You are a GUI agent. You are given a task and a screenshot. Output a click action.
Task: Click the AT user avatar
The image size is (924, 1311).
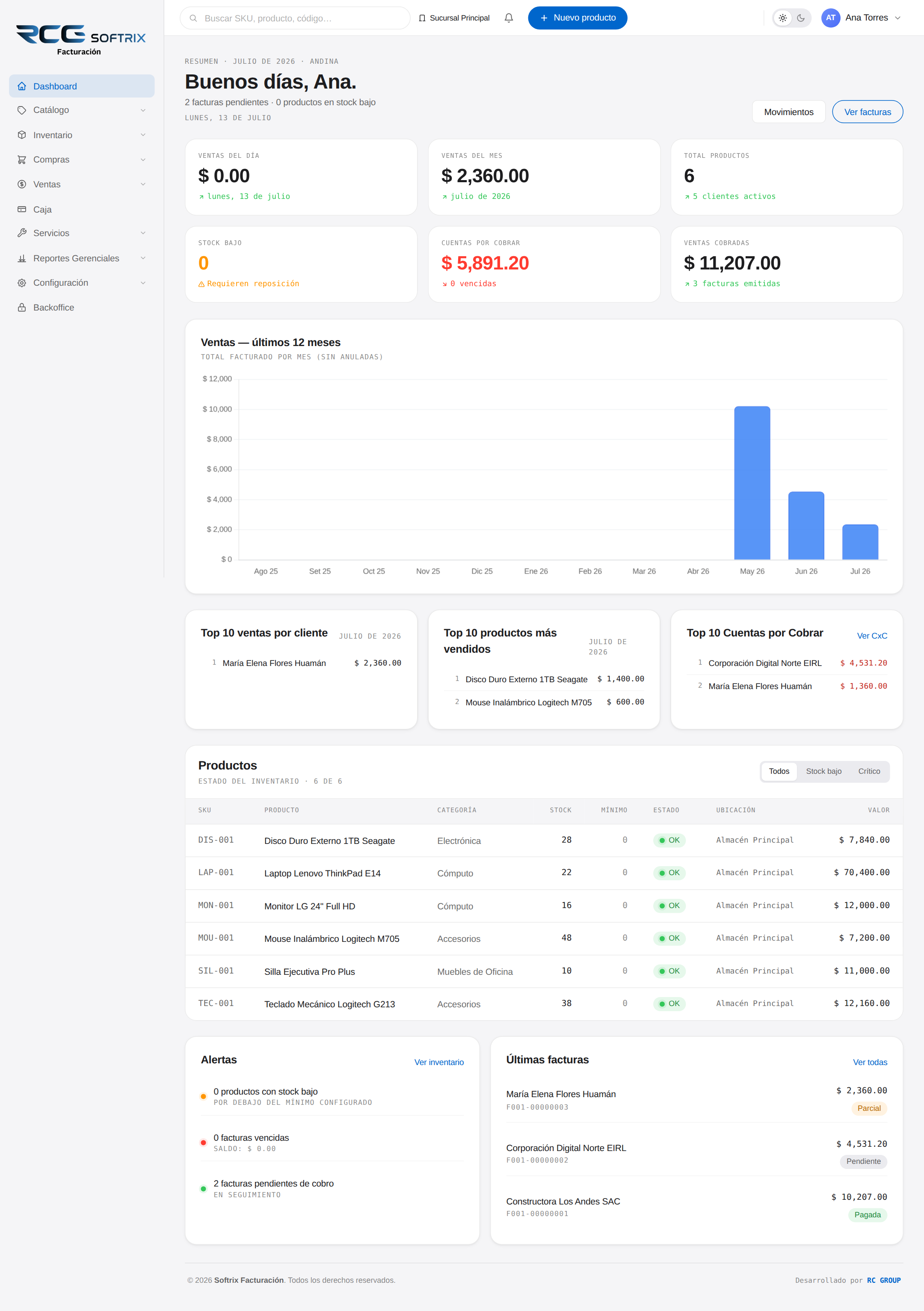(x=830, y=18)
